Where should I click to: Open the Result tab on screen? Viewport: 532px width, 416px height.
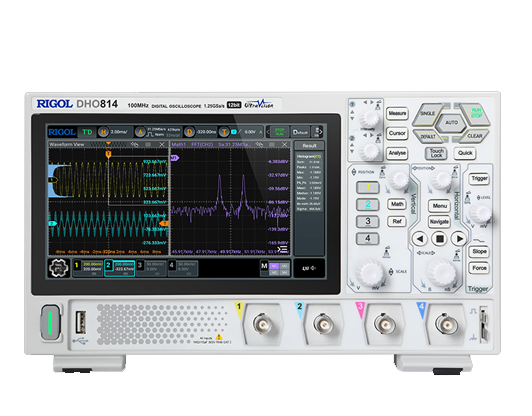pos(309,146)
